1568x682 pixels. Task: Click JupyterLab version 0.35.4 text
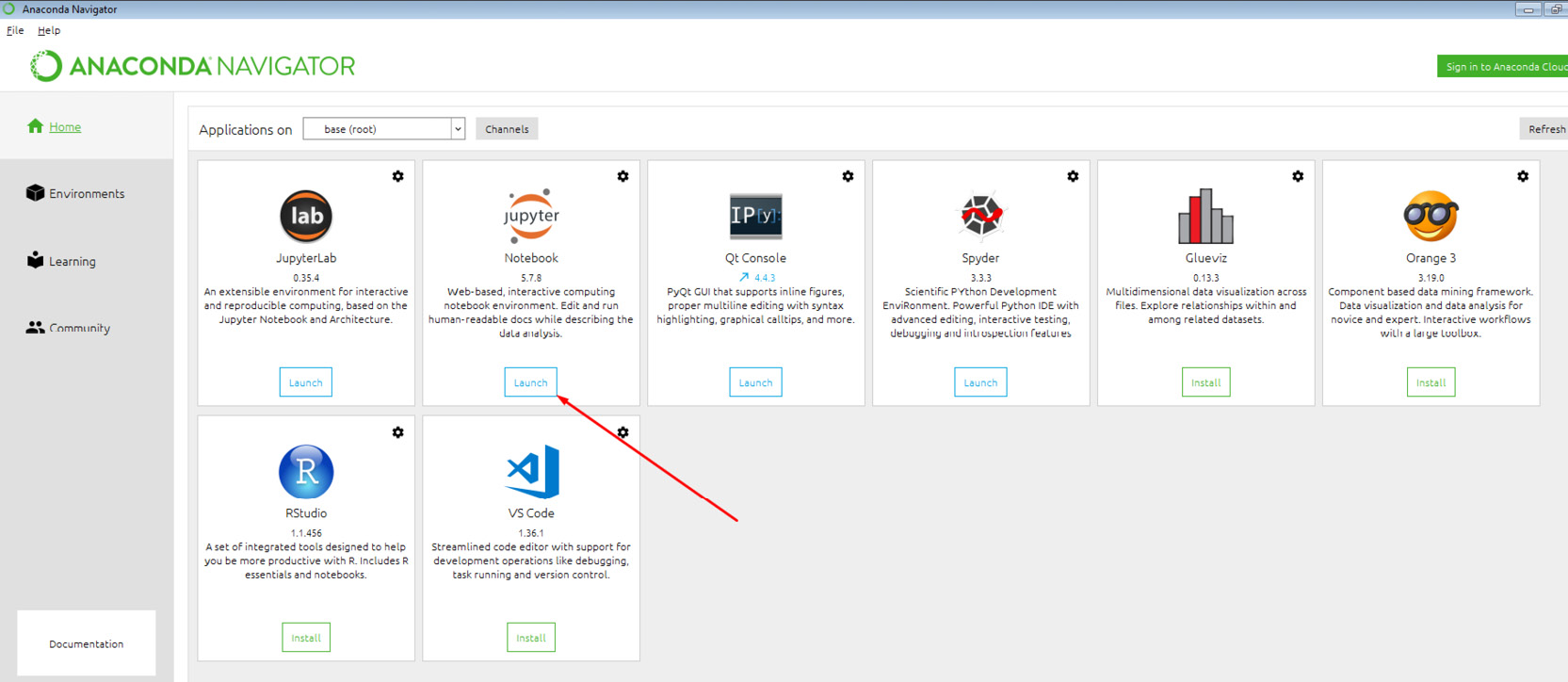pyautogui.click(x=306, y=278)
